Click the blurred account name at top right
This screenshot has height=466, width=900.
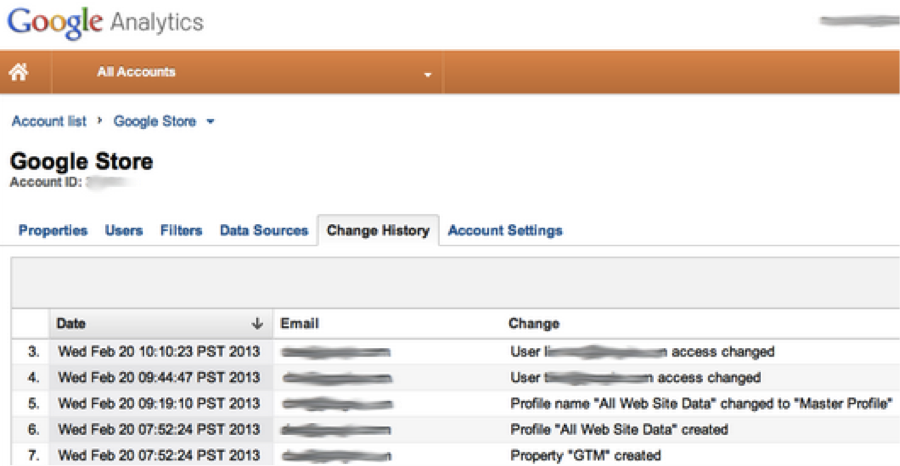[x=859, y=21]
